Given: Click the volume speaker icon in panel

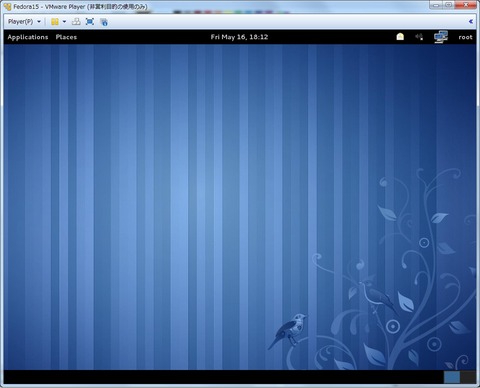Looking at the screenshot, I should (419, 37).
